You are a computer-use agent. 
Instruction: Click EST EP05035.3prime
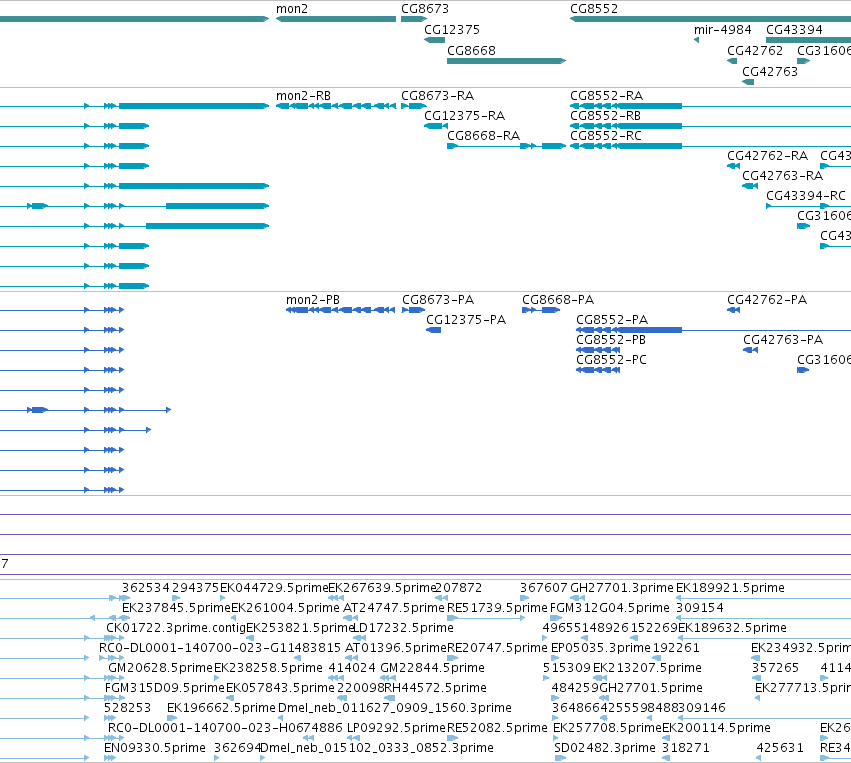[600, 648]
